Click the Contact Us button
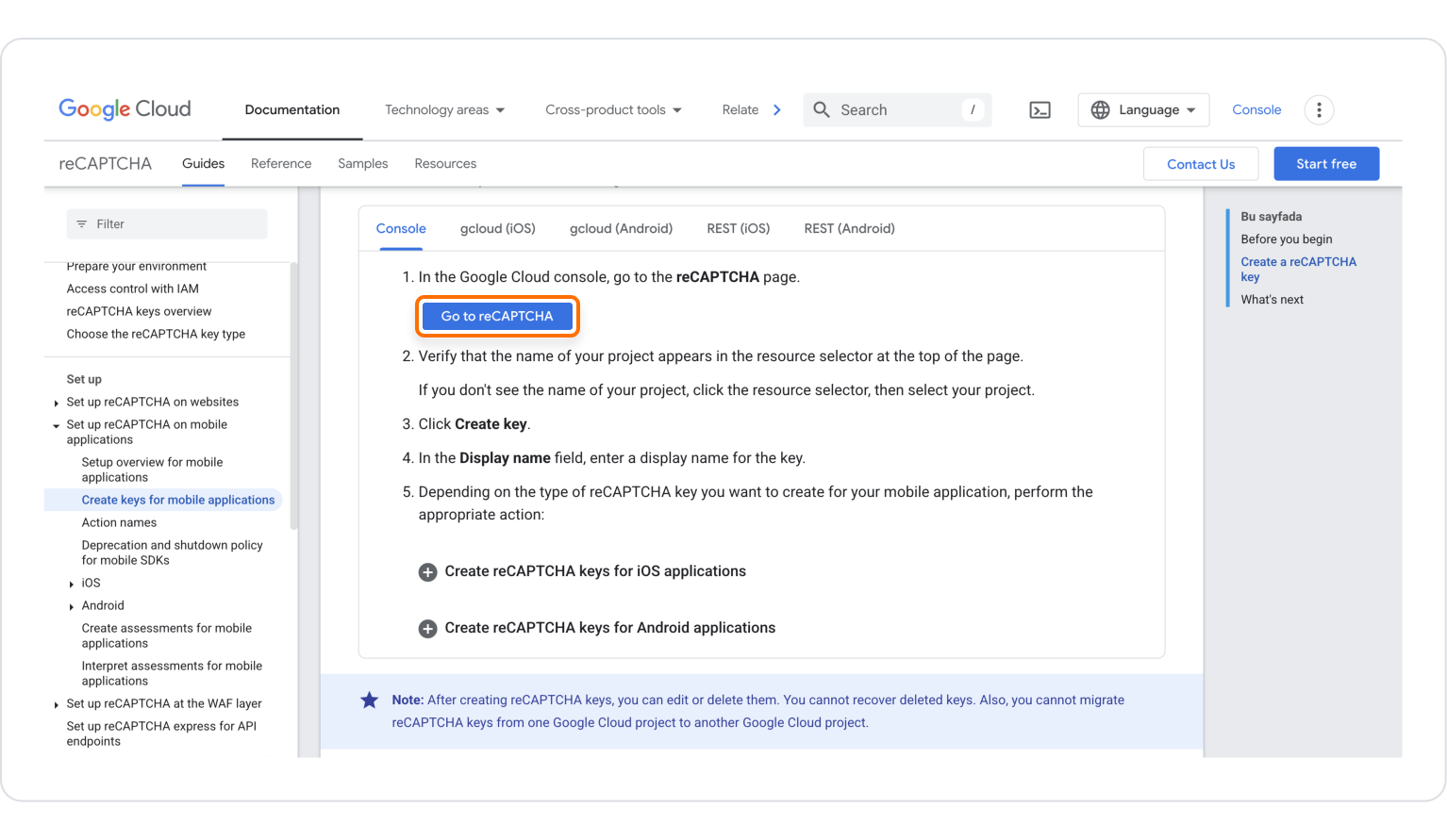Screen dimensions: 1447x840 [x=1201, y=164]
